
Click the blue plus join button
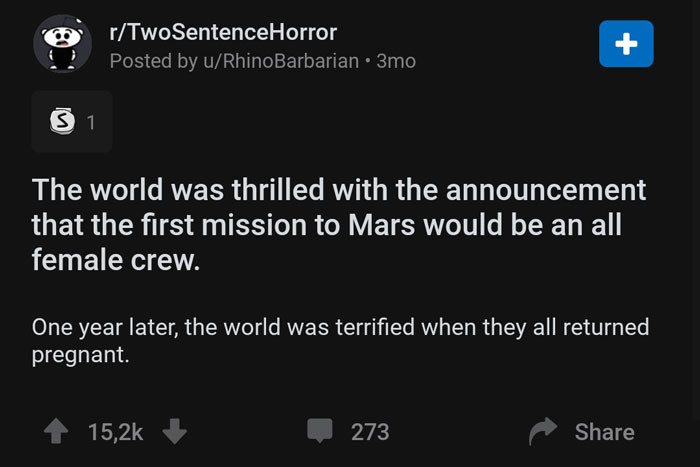(x=626, y=44)
